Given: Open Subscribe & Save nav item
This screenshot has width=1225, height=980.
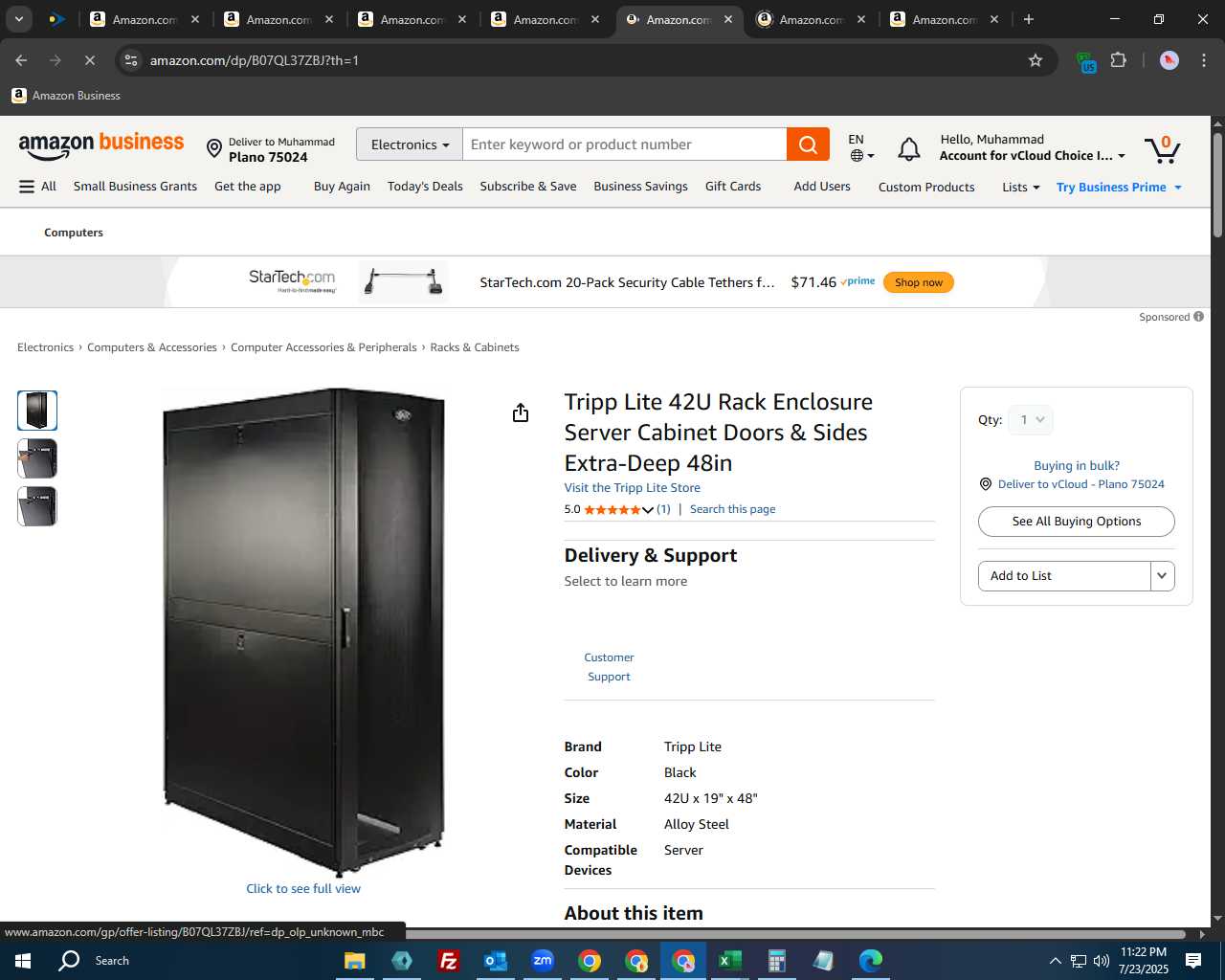Looking at the screenshot, I should click(x=528, y=187).
